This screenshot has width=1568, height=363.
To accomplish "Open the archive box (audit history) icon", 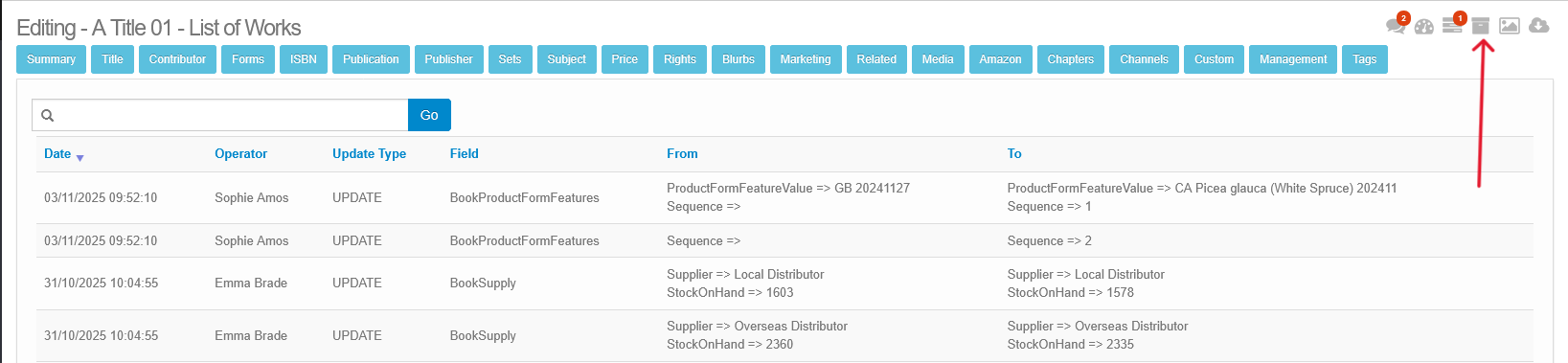I will pos(1481,26).
